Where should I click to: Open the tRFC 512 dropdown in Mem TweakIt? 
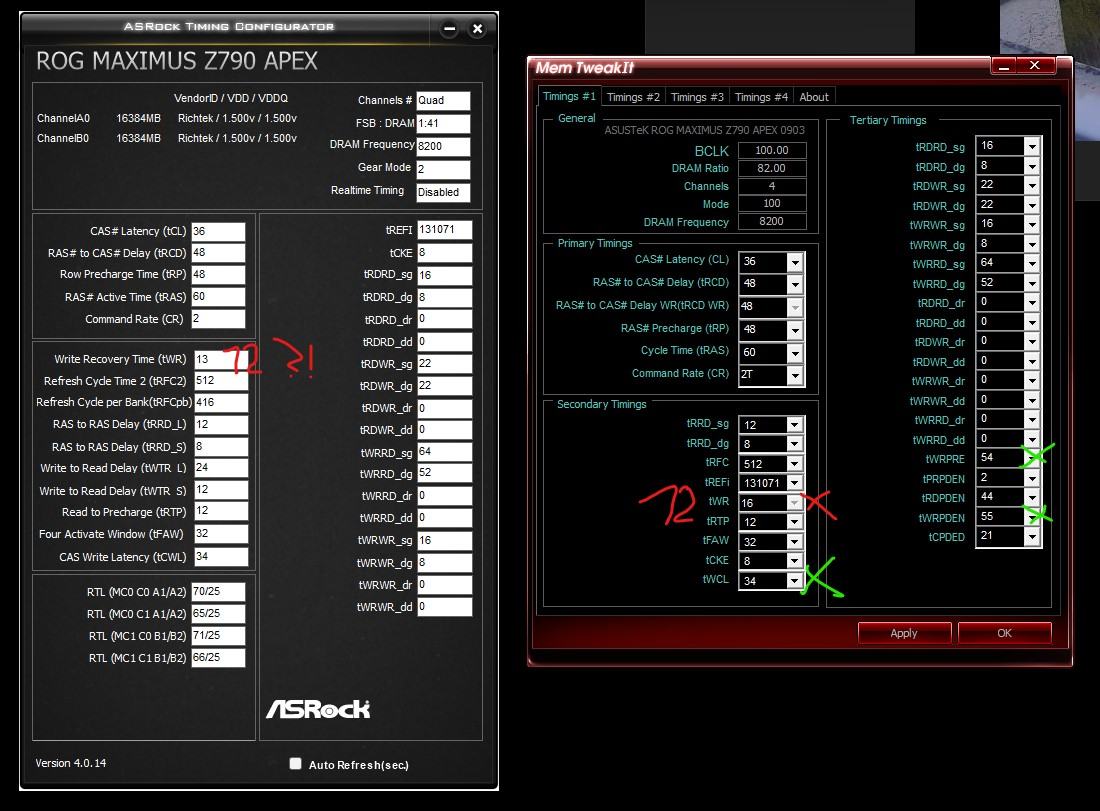(794, 464)
